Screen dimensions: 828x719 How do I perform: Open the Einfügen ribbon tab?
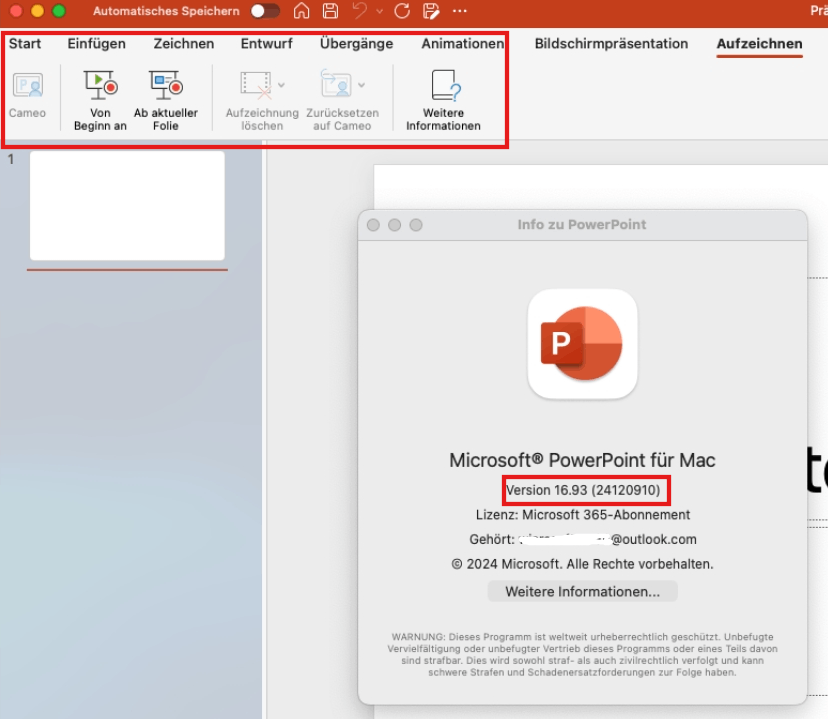(x=97, y=43)
